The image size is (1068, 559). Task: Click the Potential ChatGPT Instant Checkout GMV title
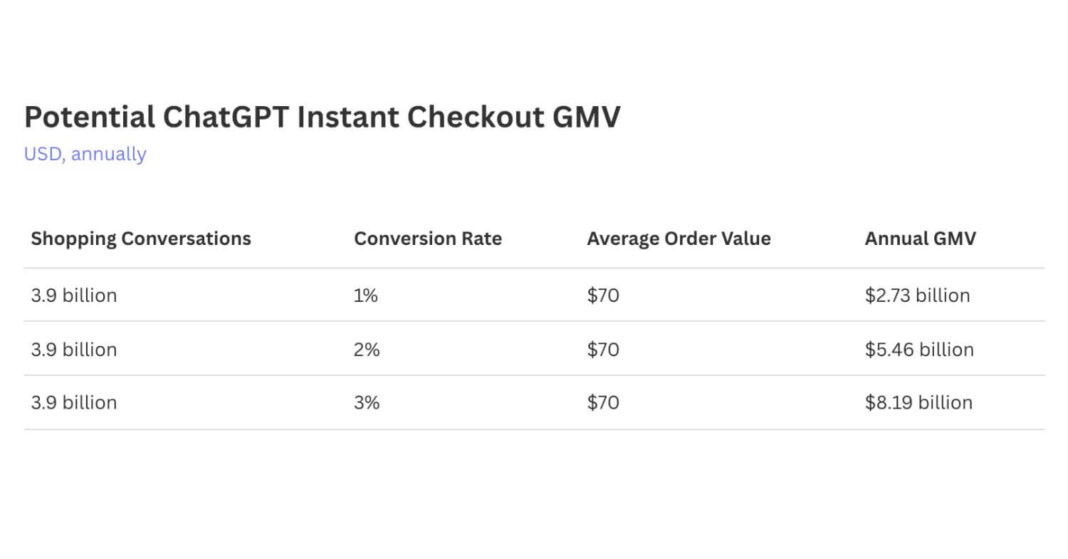point(322,117)
